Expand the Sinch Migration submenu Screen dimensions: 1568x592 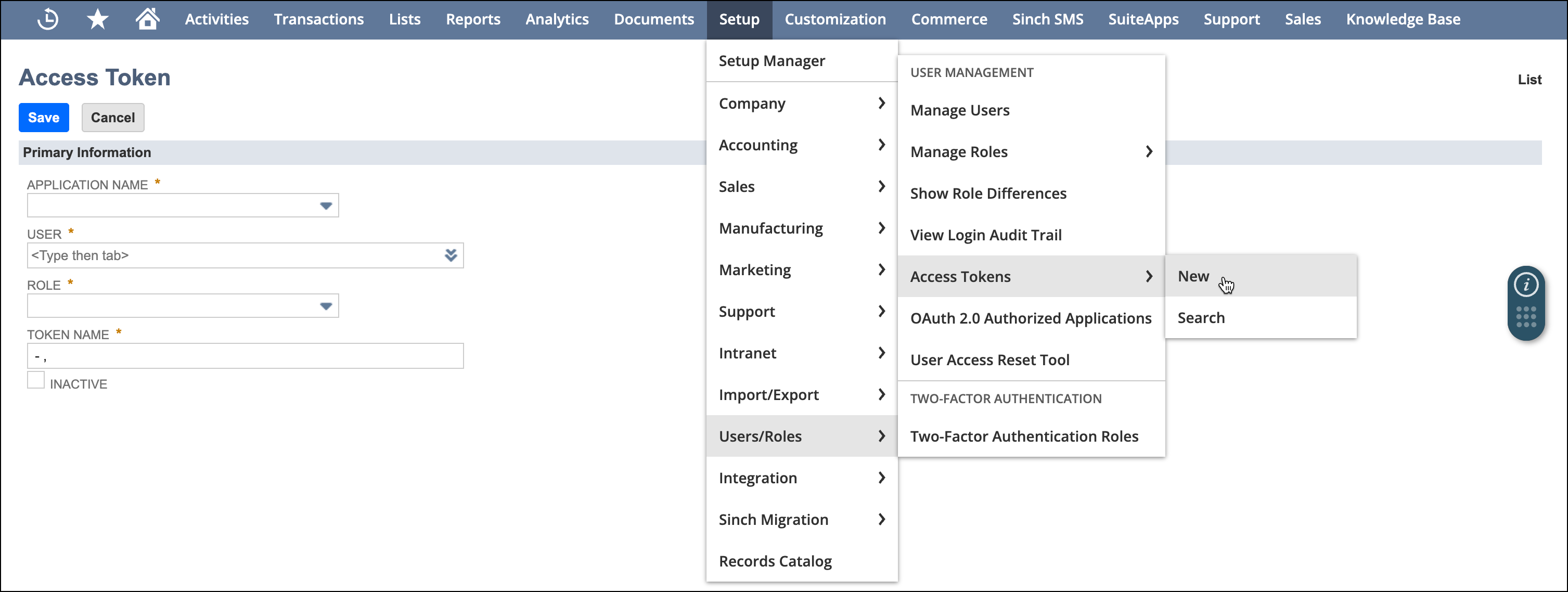[x=801, y=520]
